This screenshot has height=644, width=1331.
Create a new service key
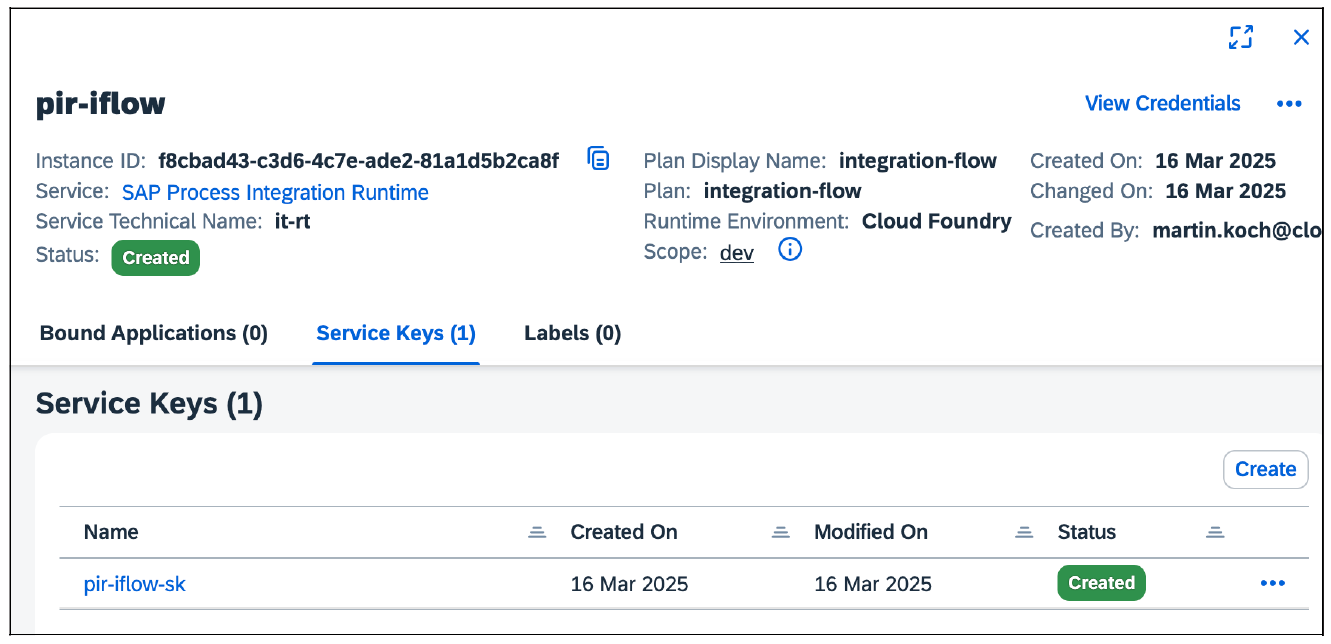[1265, 469]
